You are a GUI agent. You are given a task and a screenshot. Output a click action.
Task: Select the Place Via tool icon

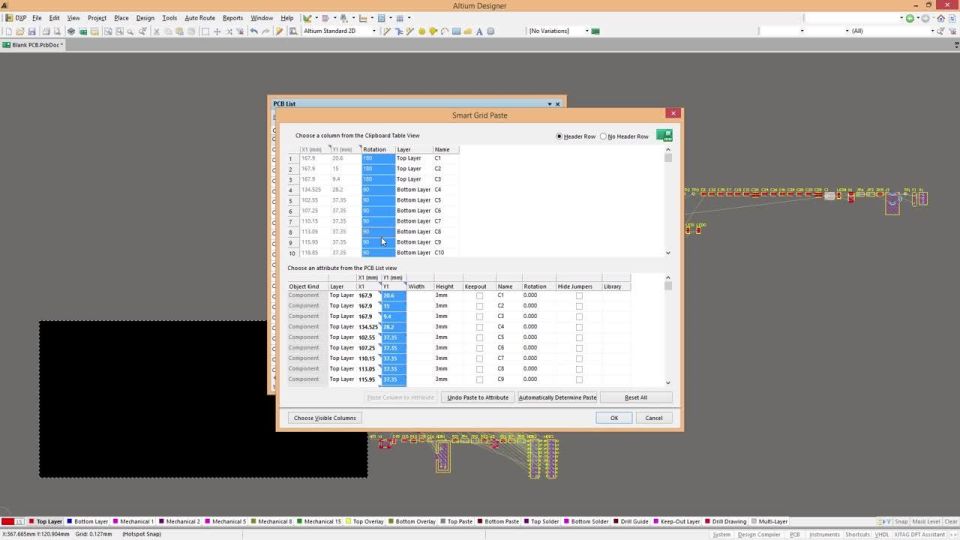(433, 31)
